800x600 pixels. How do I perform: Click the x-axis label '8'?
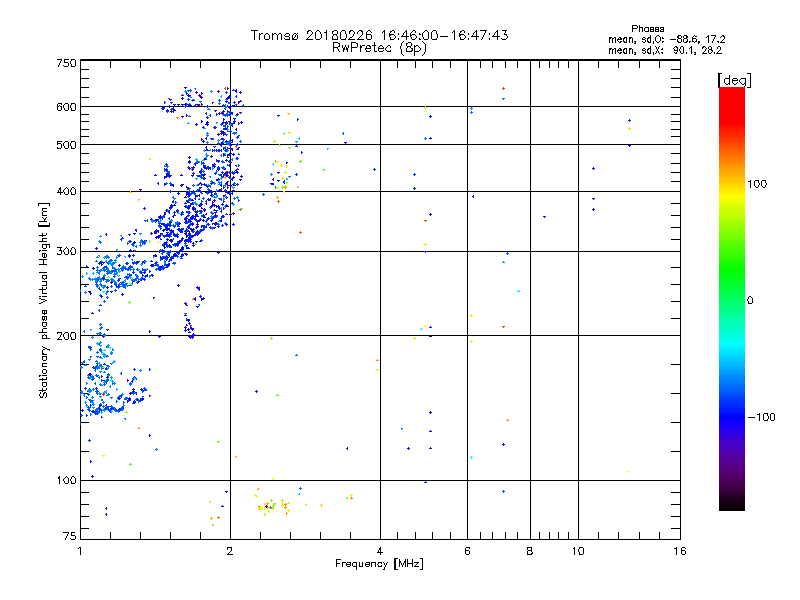[x=530, y=551]
